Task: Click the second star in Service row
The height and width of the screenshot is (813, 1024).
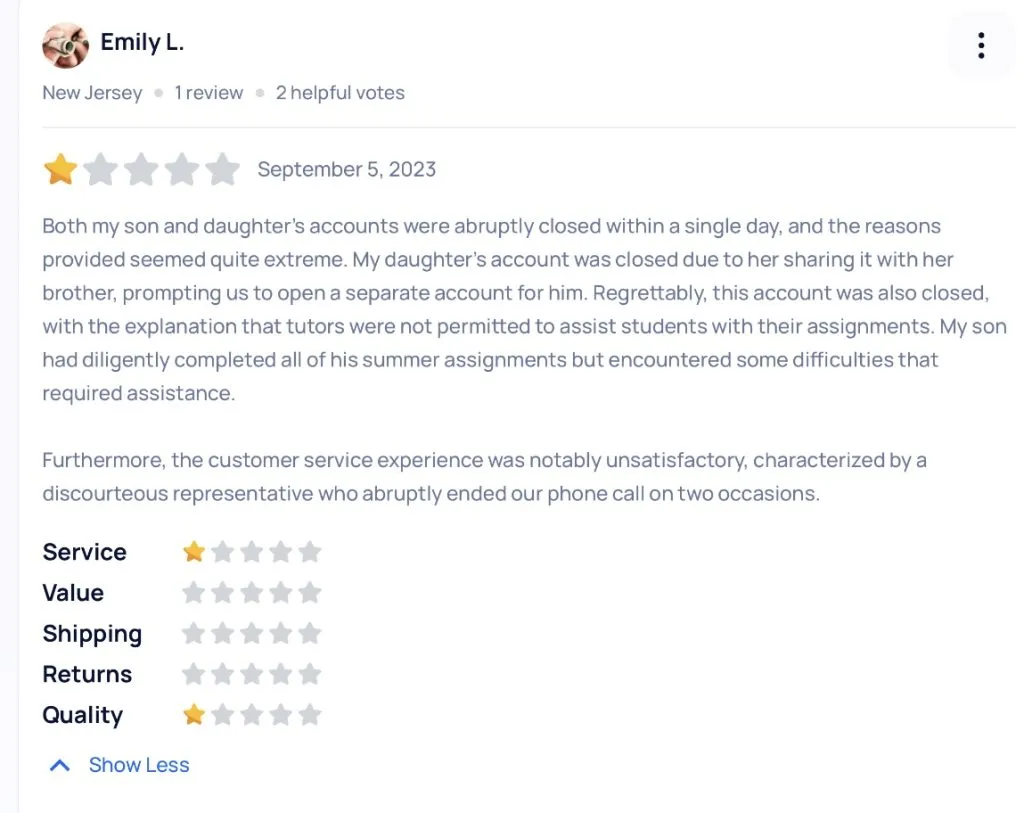Action: [223, 552]
